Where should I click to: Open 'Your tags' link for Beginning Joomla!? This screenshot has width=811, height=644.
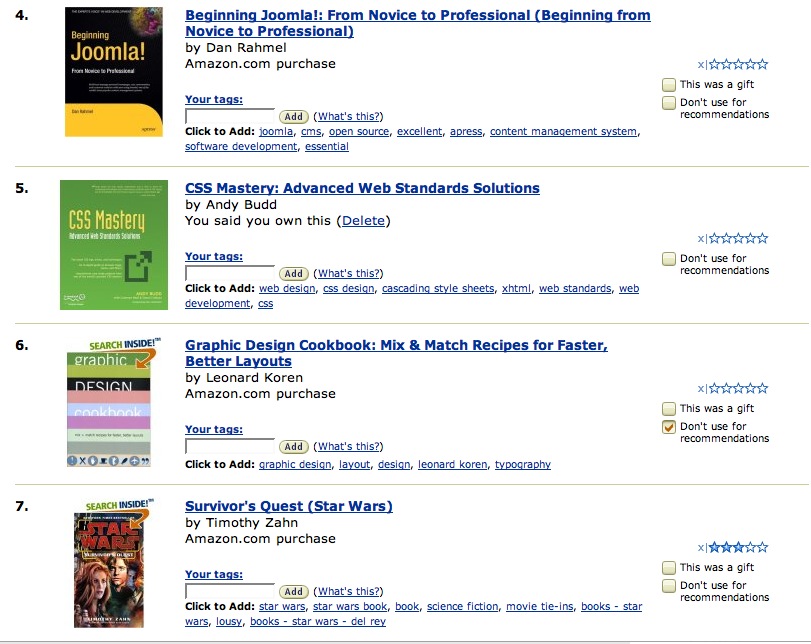click(214, 99)
